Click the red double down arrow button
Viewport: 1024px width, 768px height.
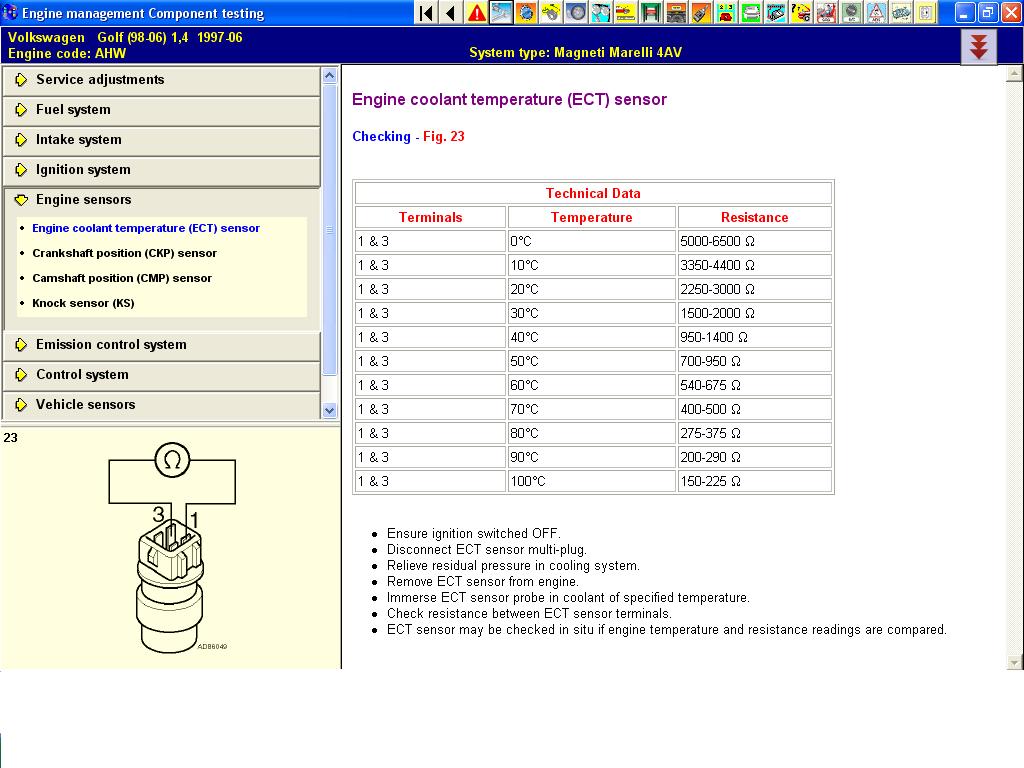pos(978,47)
